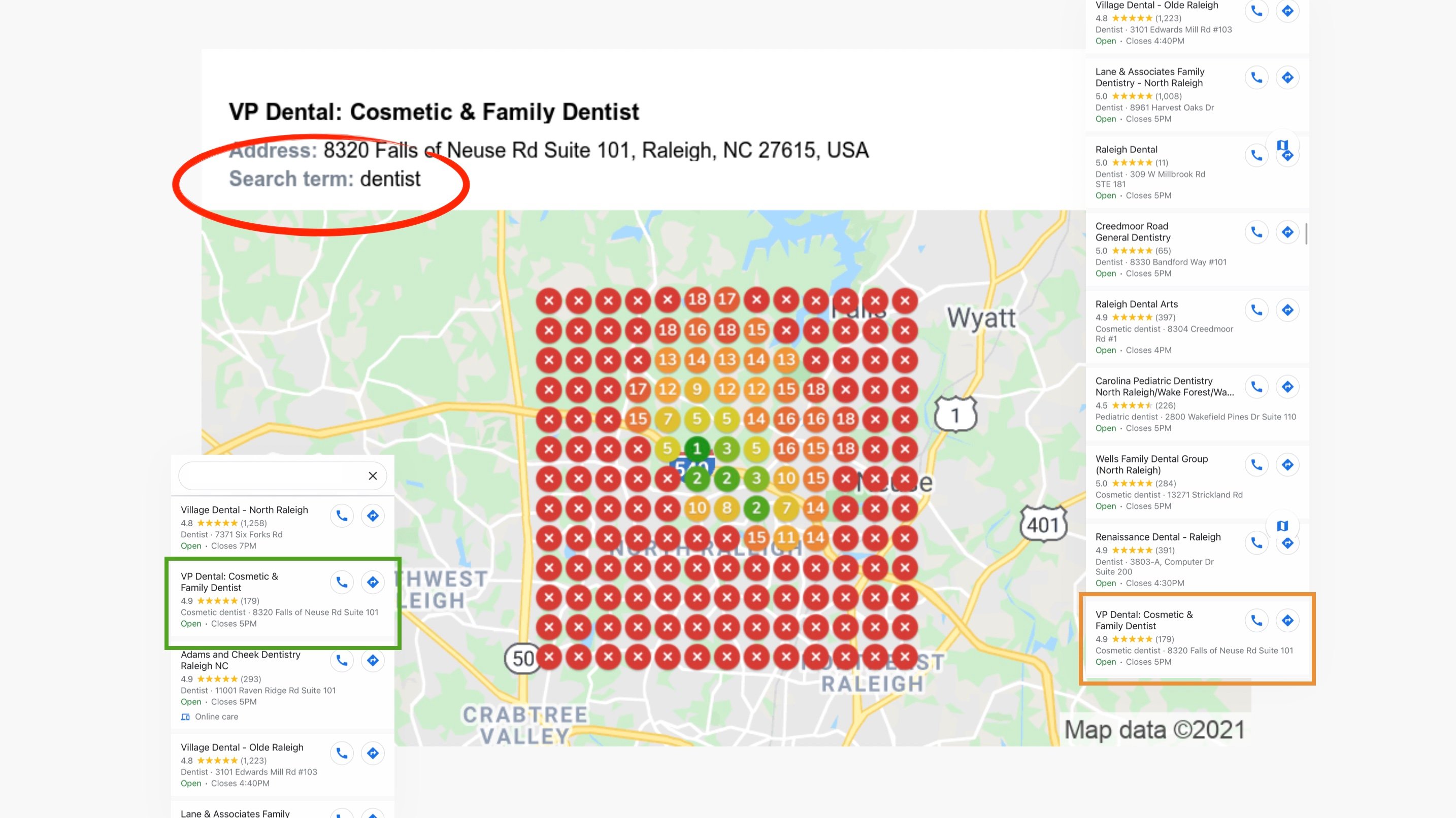
Task: Get directions to Village Dental - Olde Raleigh
Action: 373,753
